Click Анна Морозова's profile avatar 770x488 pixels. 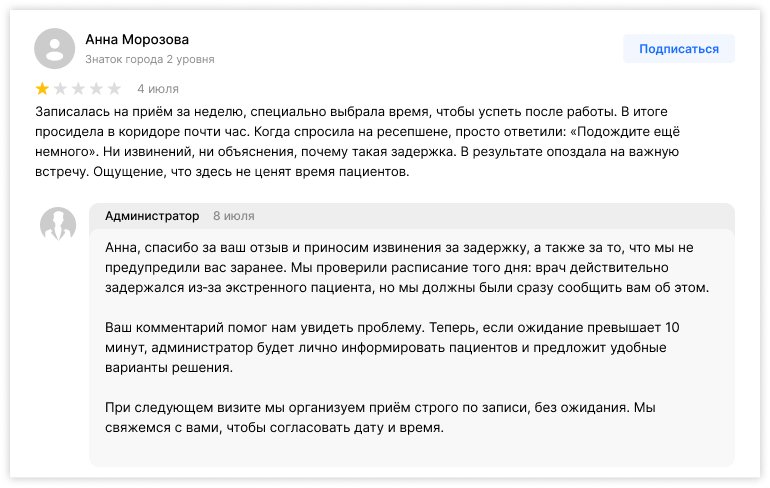click(x=55, y=48)
